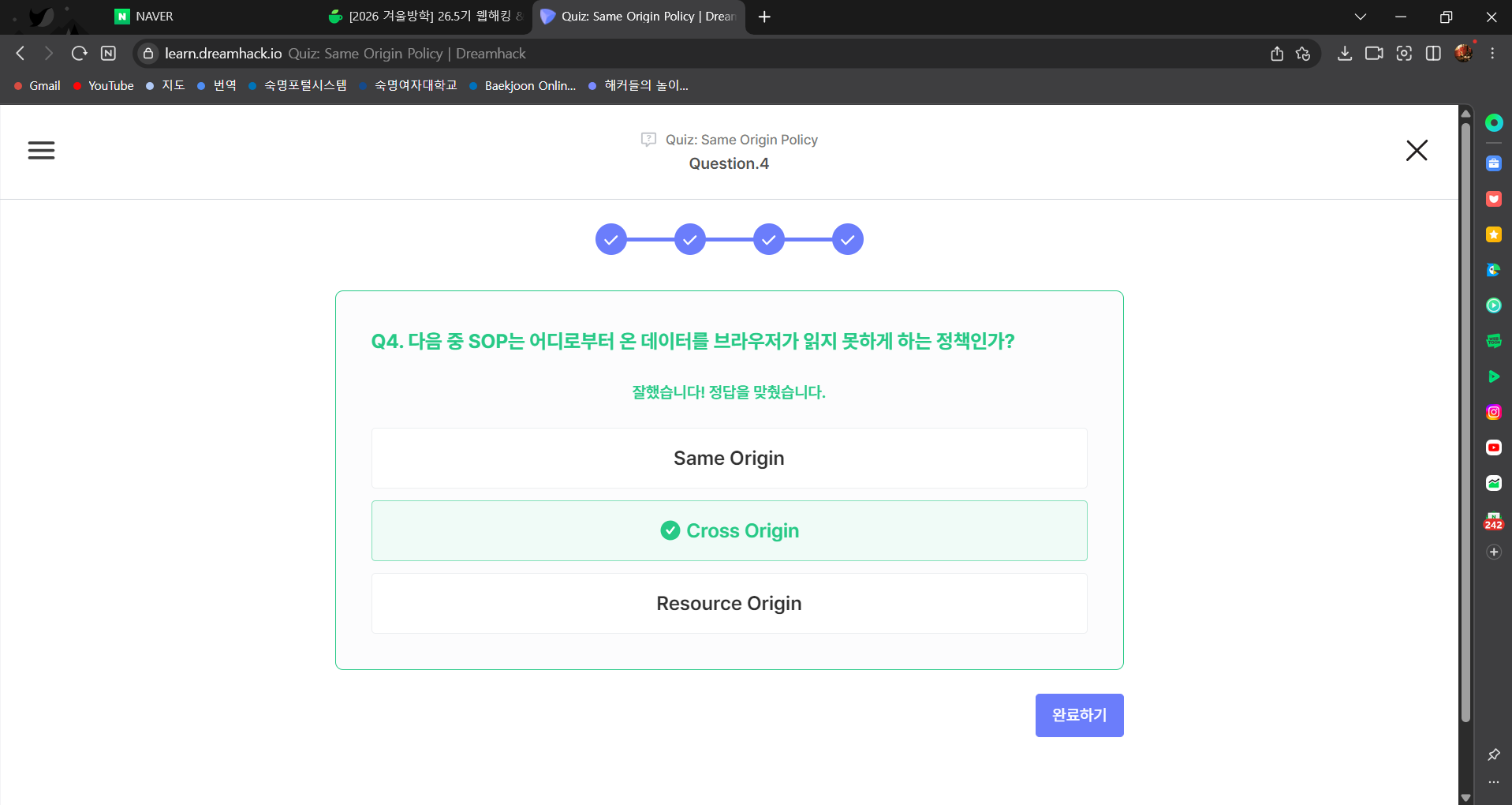Open the browser three-dot menu
Viewport: 1512px width, 805px height.
pos(1491,53)
